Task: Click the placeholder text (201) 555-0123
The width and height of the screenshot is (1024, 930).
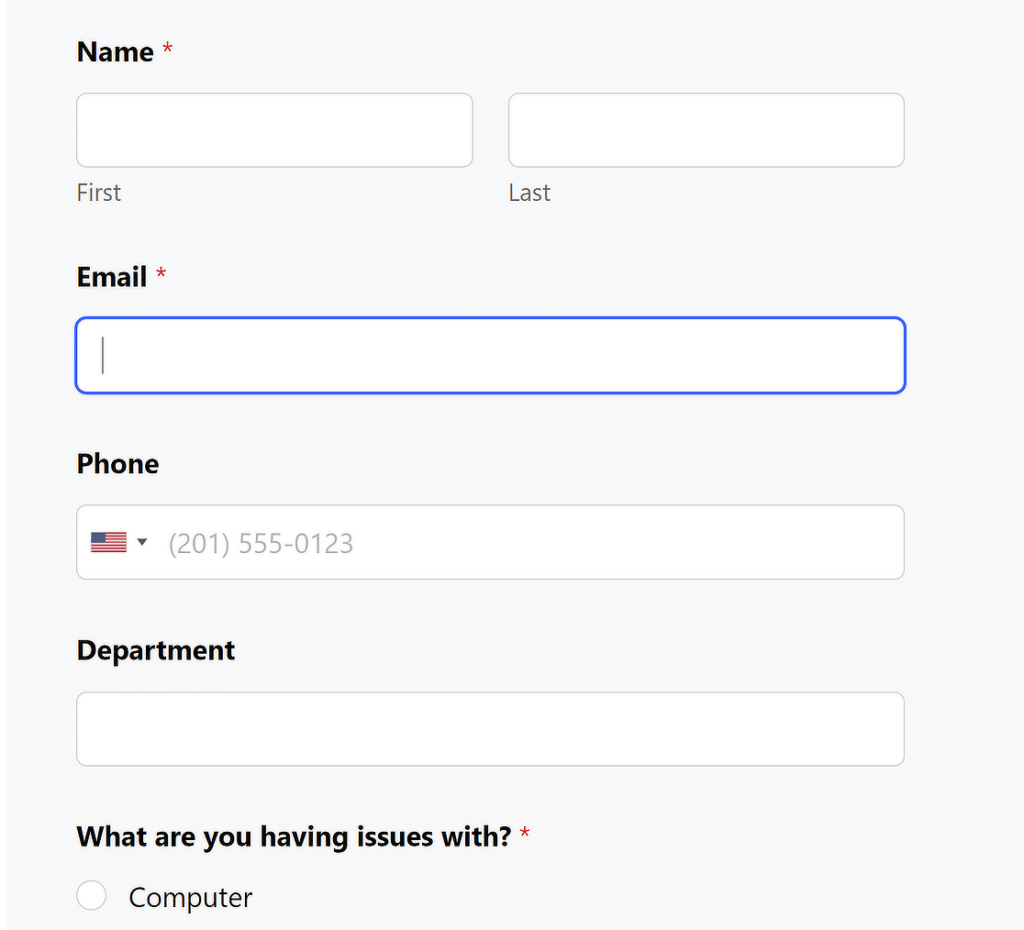Action: click(261, 543)
